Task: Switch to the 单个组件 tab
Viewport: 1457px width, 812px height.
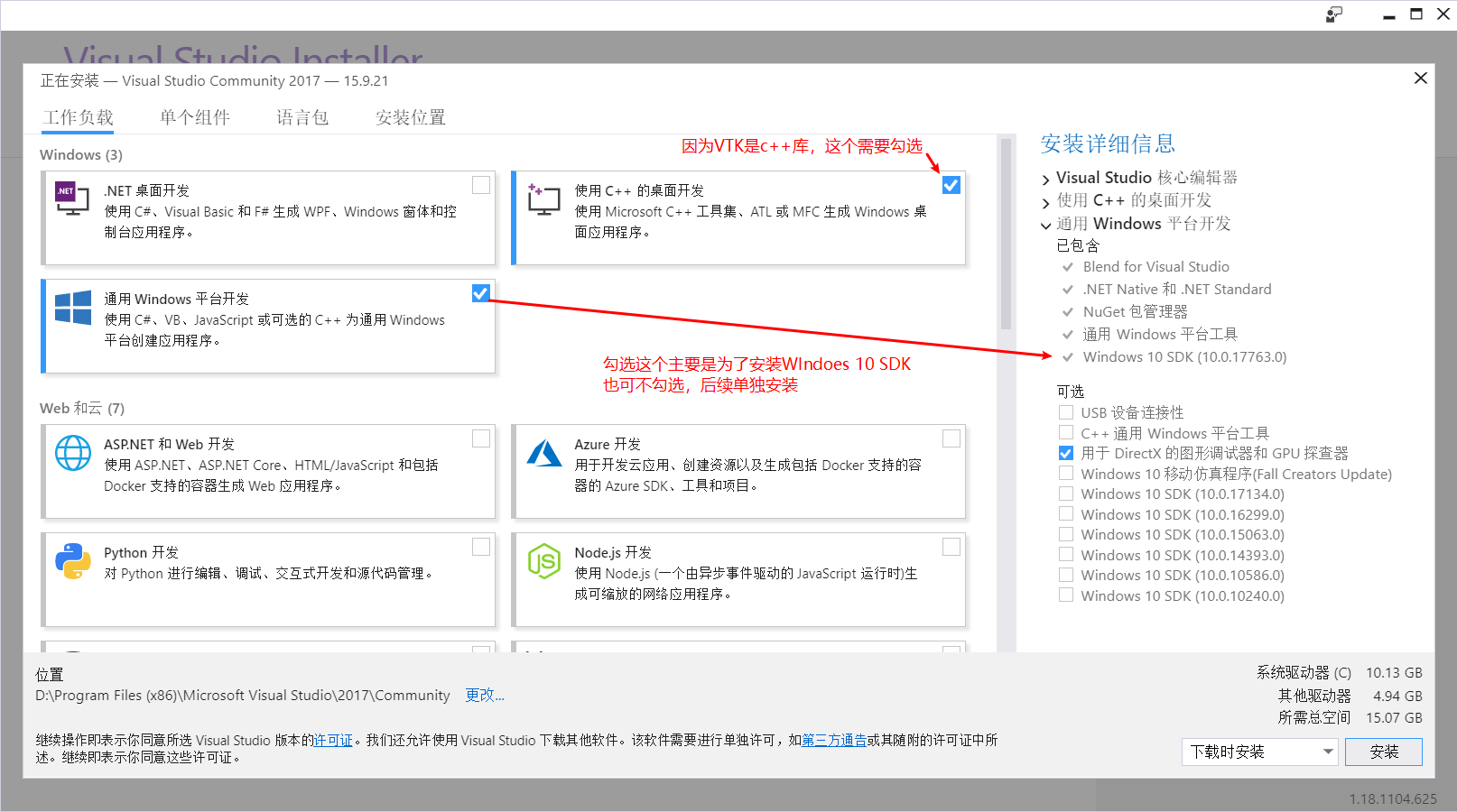Action: point(194,117)
